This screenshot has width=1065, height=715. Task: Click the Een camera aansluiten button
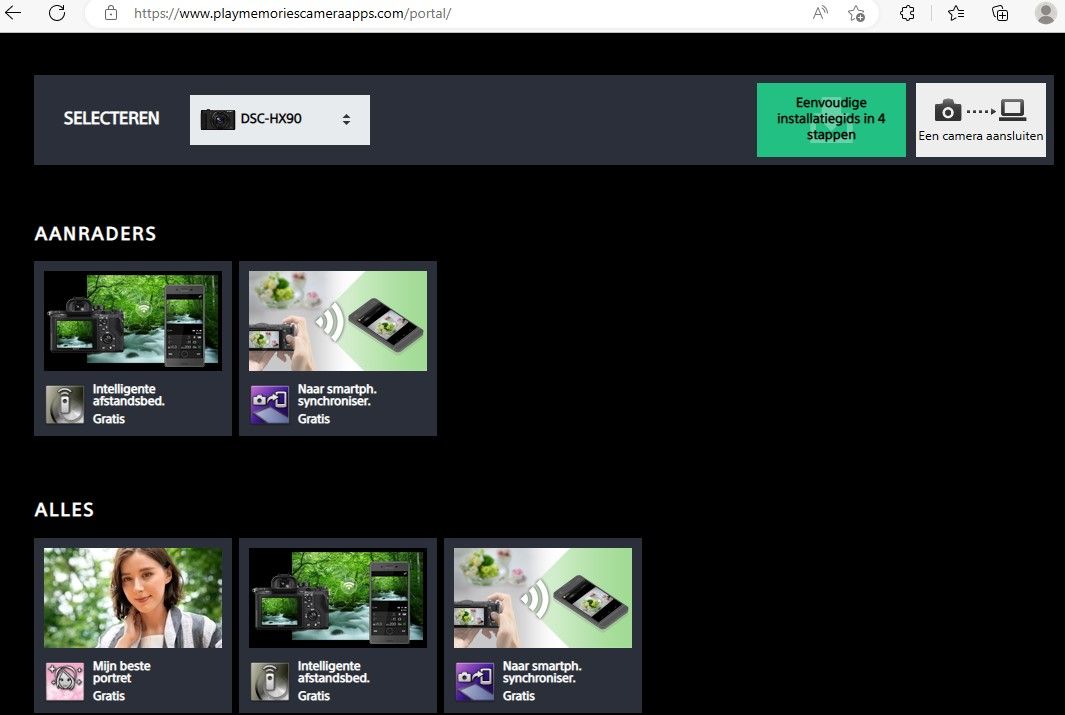(x=980, y=120)
